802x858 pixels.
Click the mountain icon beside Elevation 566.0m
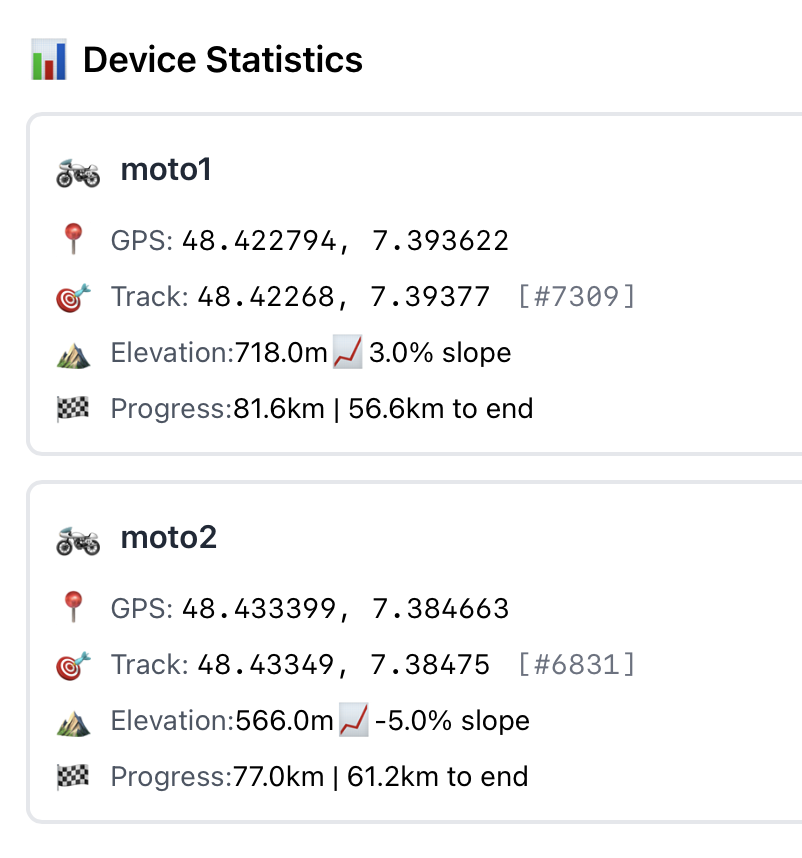coord(73,722)
